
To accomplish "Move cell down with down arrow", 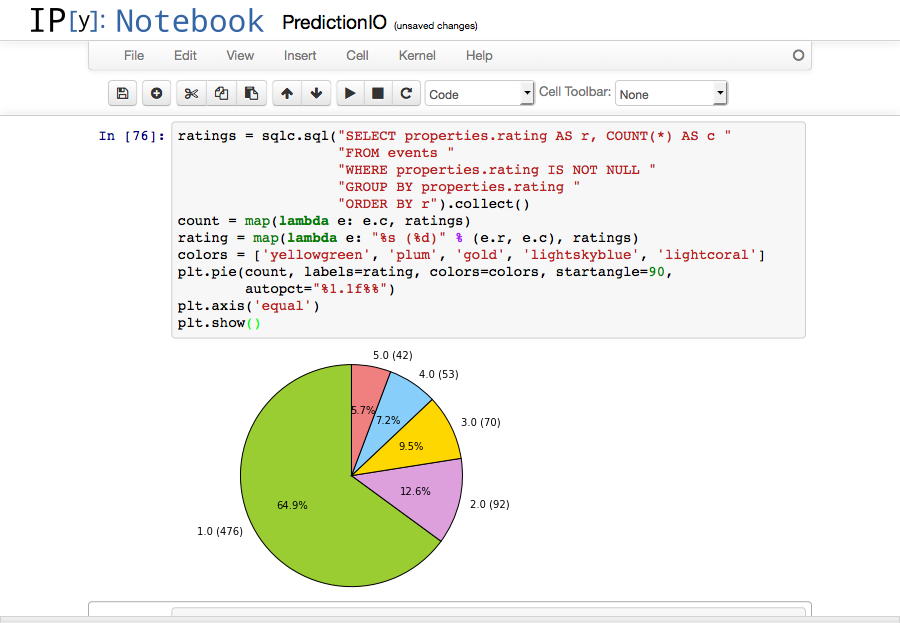I will [317, 94].
